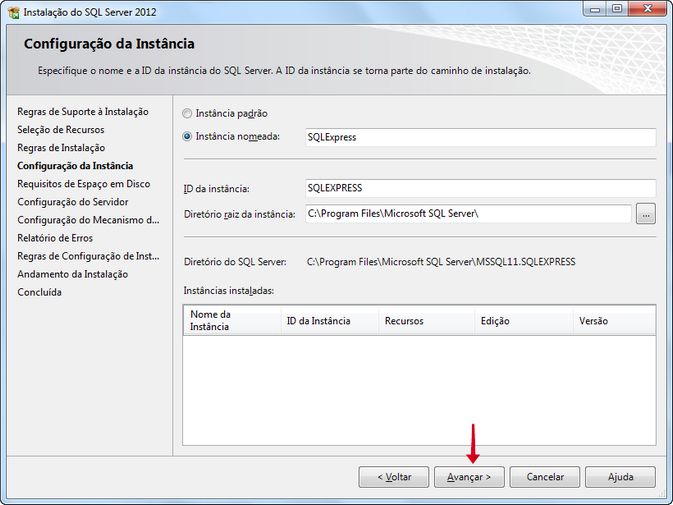Click the Instâncias instaladas label
673x505 pixels.
tap(228, 290)
